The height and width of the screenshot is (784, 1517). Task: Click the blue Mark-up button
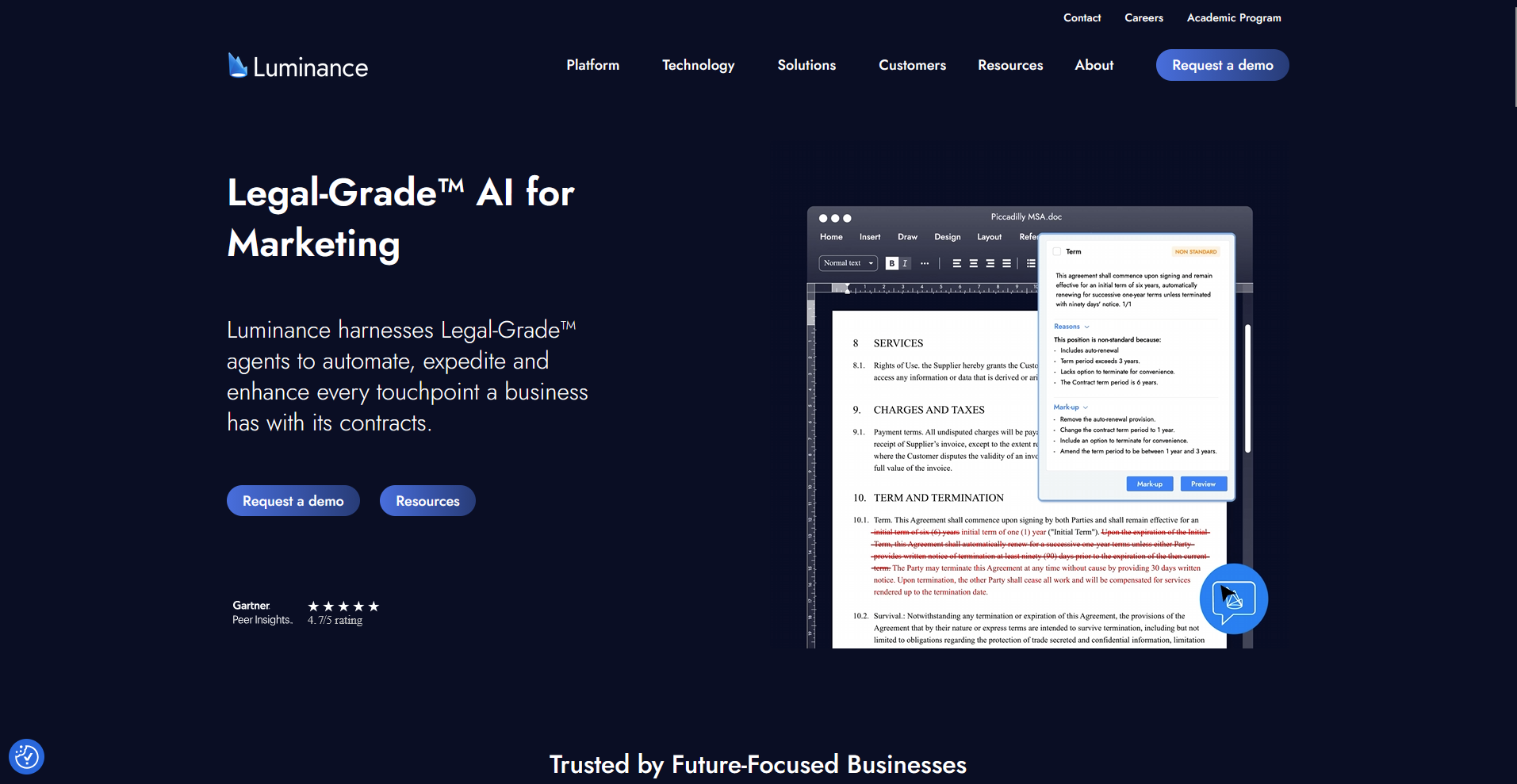click(1149, 484)
